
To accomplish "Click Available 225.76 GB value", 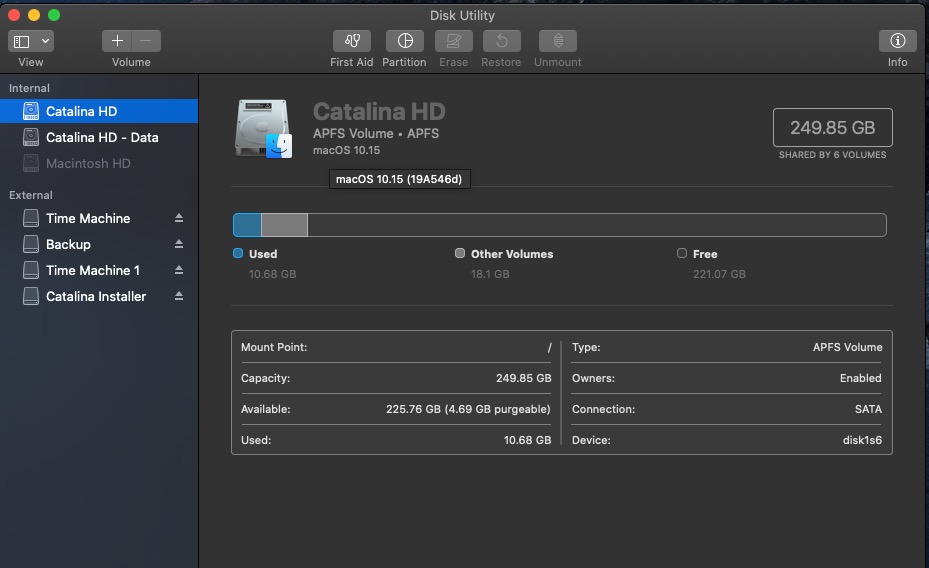I will (468, 409).
